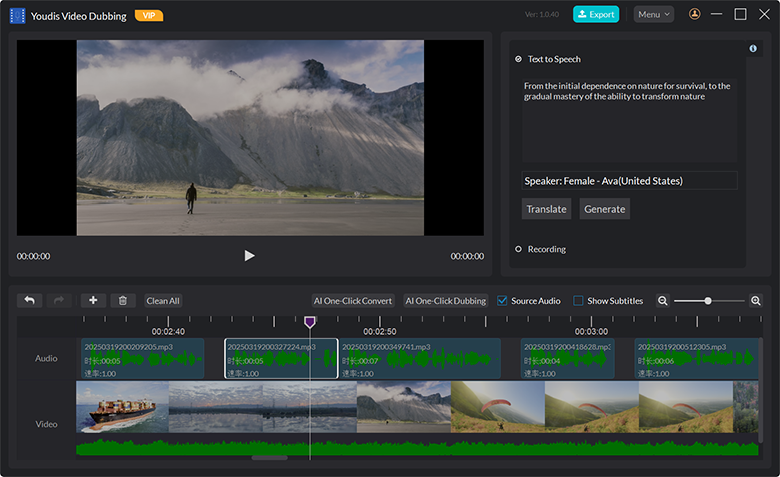The width and height of the screenshot is (780, 477).
Task: Click the Translate button
Action: 547,209
